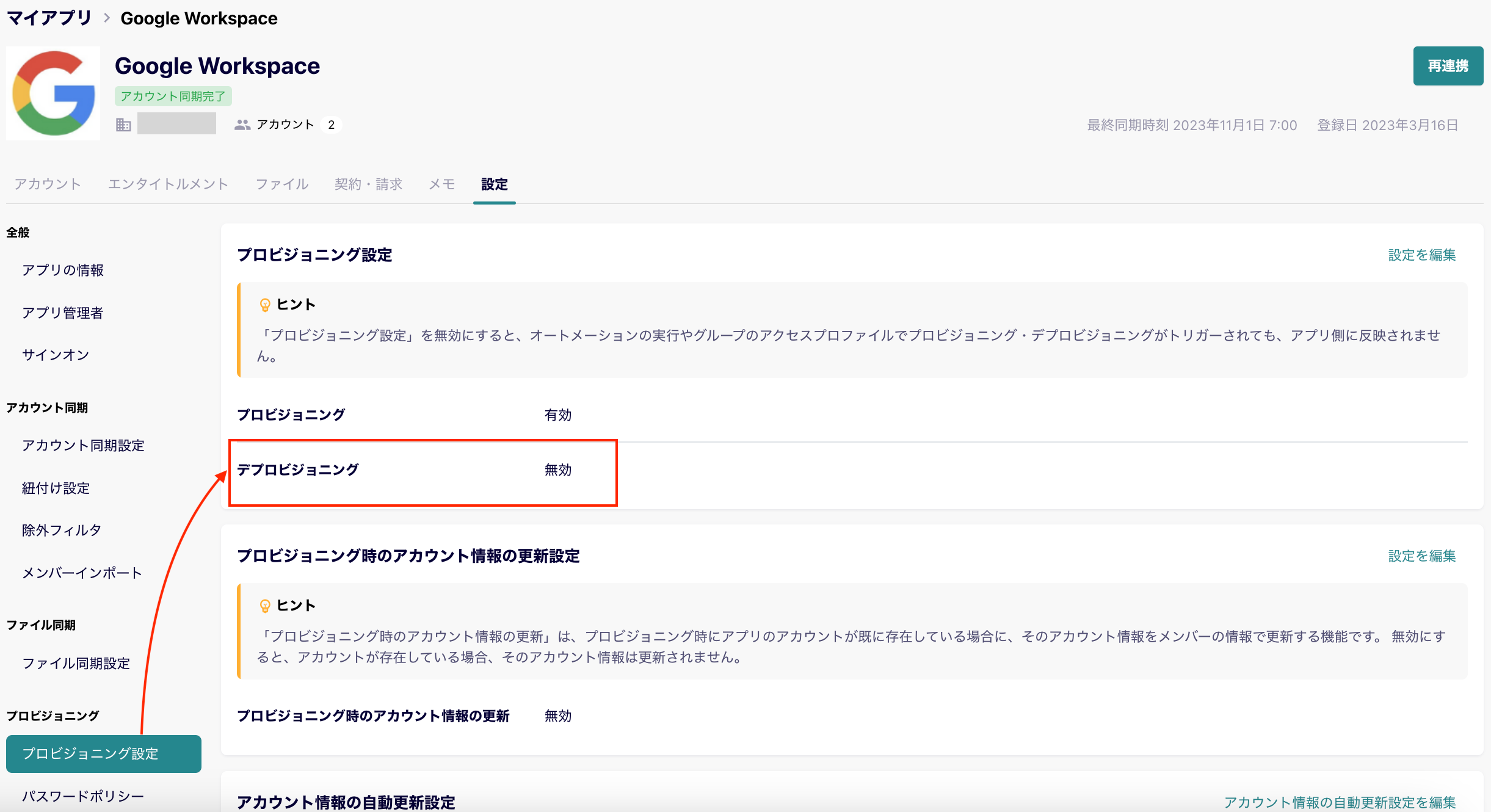Open パスワードポリシー in the sidebar
This screenshot has height=812, width=1491.
83,796
